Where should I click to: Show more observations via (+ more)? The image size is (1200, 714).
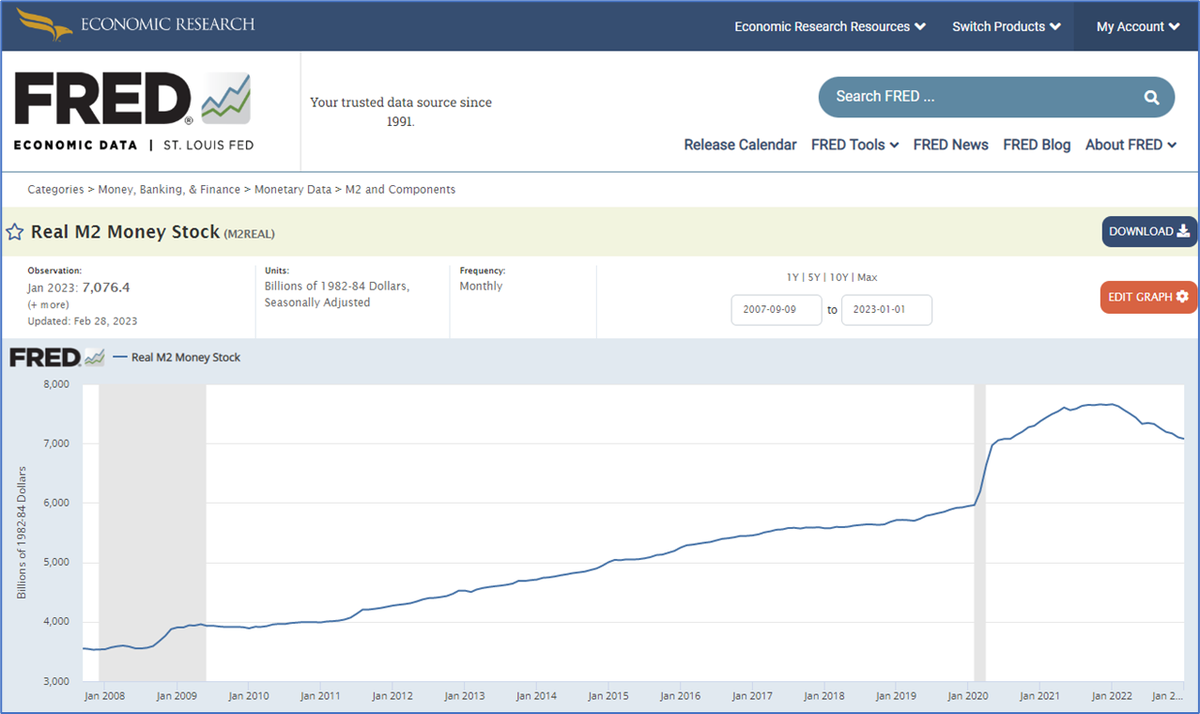point(47,304)
